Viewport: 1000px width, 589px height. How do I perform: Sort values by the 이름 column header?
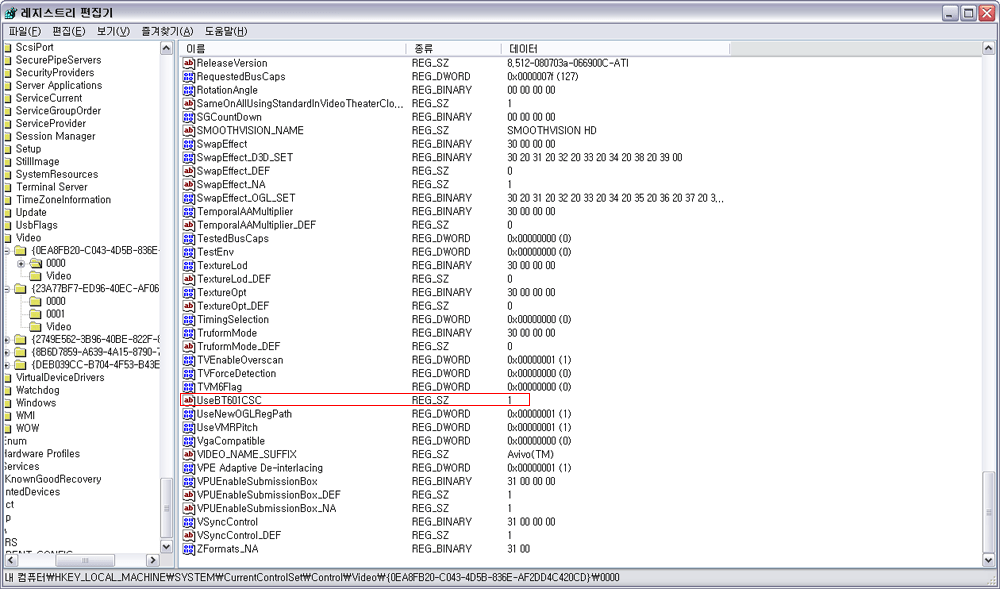click(x=290, y=48)
